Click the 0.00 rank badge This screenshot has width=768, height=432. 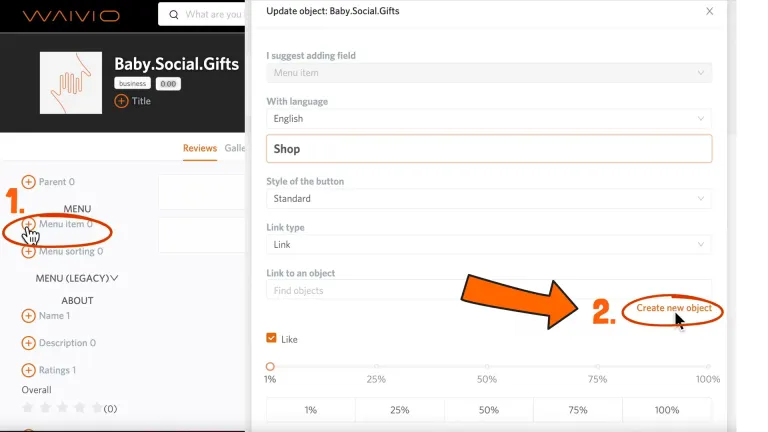point(168,84)
